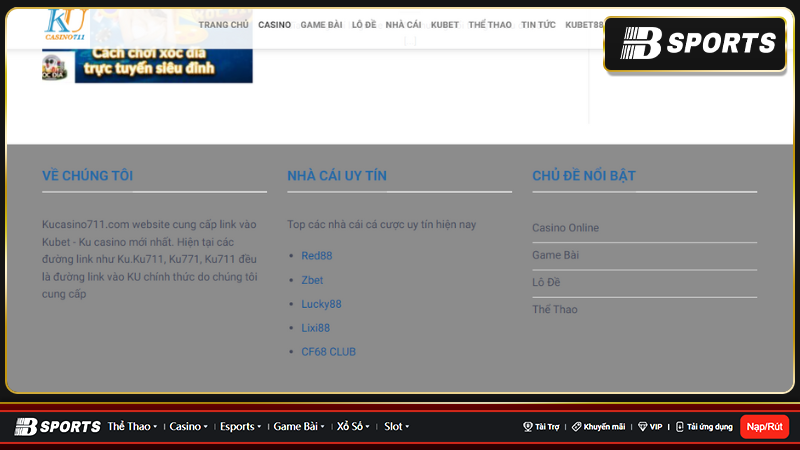Click the BSports logo in the bottom bar

coord(57,427)
